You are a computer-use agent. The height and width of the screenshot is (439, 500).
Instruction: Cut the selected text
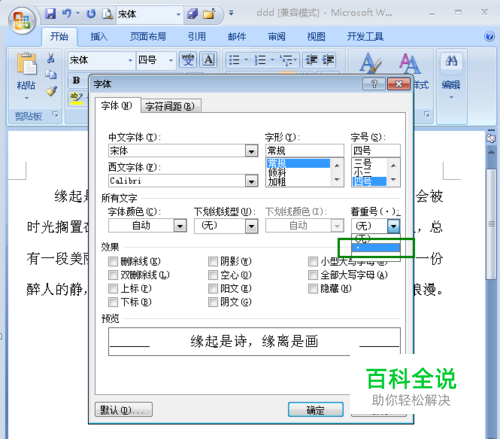click(x=51, y=58)
